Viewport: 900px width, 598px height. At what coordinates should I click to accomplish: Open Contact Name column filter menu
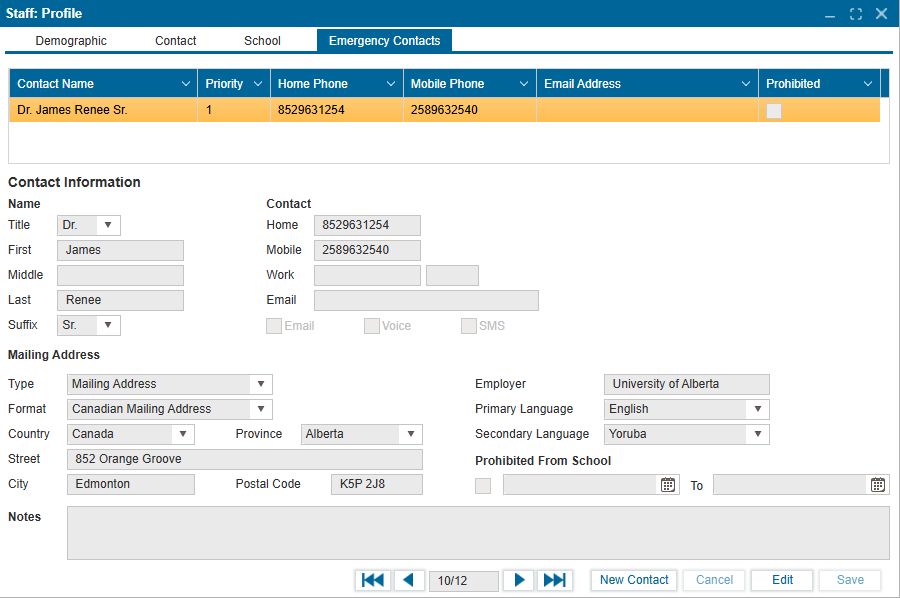(x=186, y=84)
